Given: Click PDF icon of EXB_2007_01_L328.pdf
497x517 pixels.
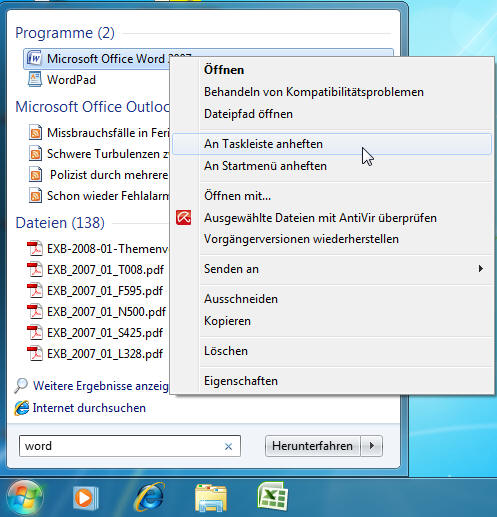Looking at the screenshot, I should point(35,354).
